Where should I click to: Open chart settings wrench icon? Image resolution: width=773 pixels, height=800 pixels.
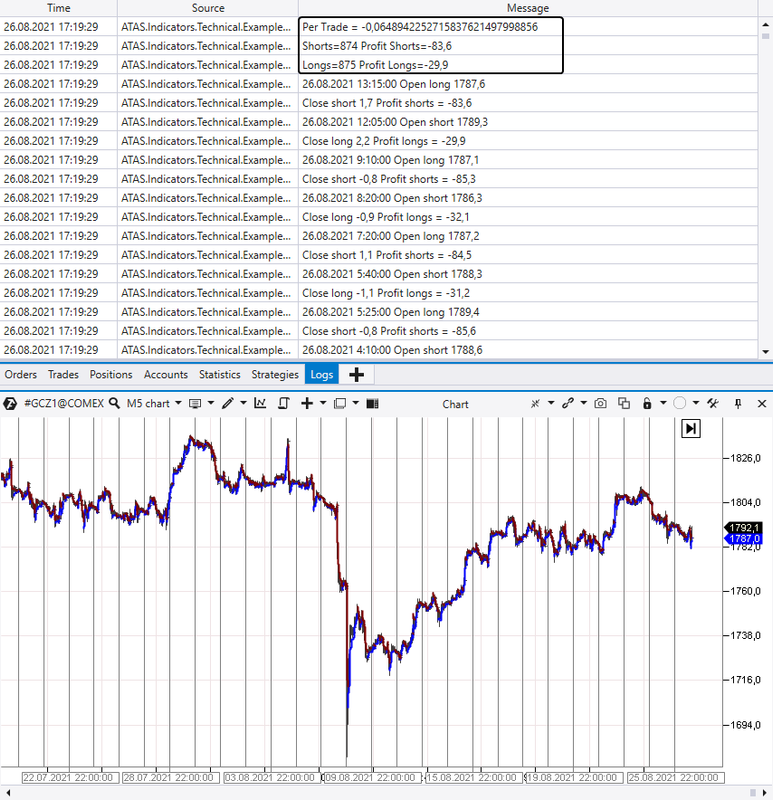tap(713, 404)
